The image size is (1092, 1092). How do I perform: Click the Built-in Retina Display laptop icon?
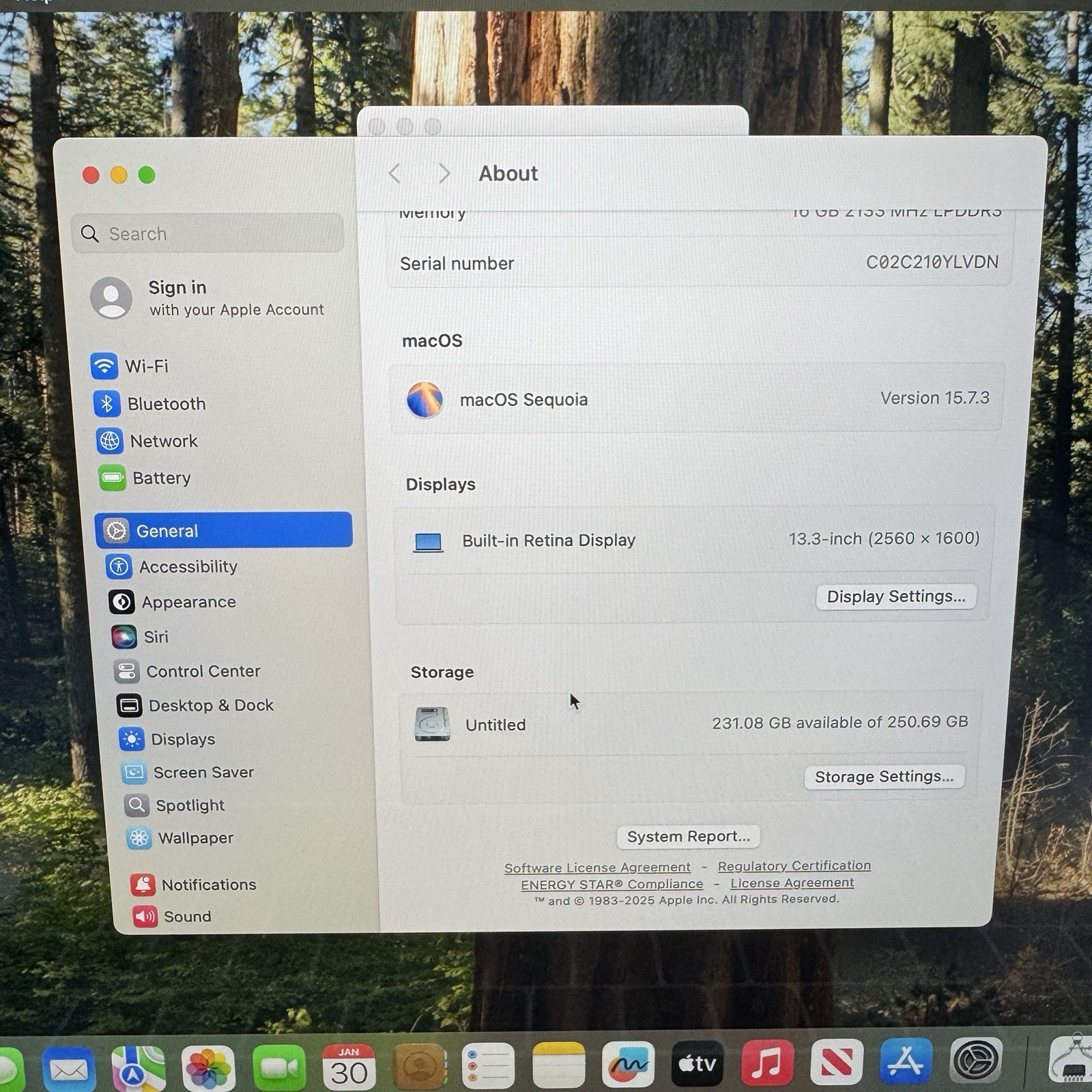click(x=429, y=542)
